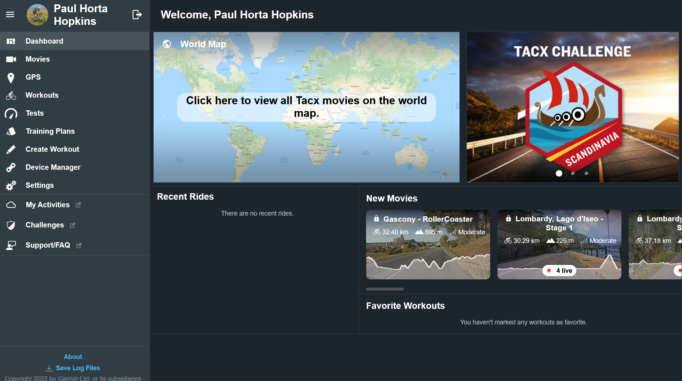Click the Movies camera icon
This screenshot has height=381, width=682.
click(x=11, y=59)
